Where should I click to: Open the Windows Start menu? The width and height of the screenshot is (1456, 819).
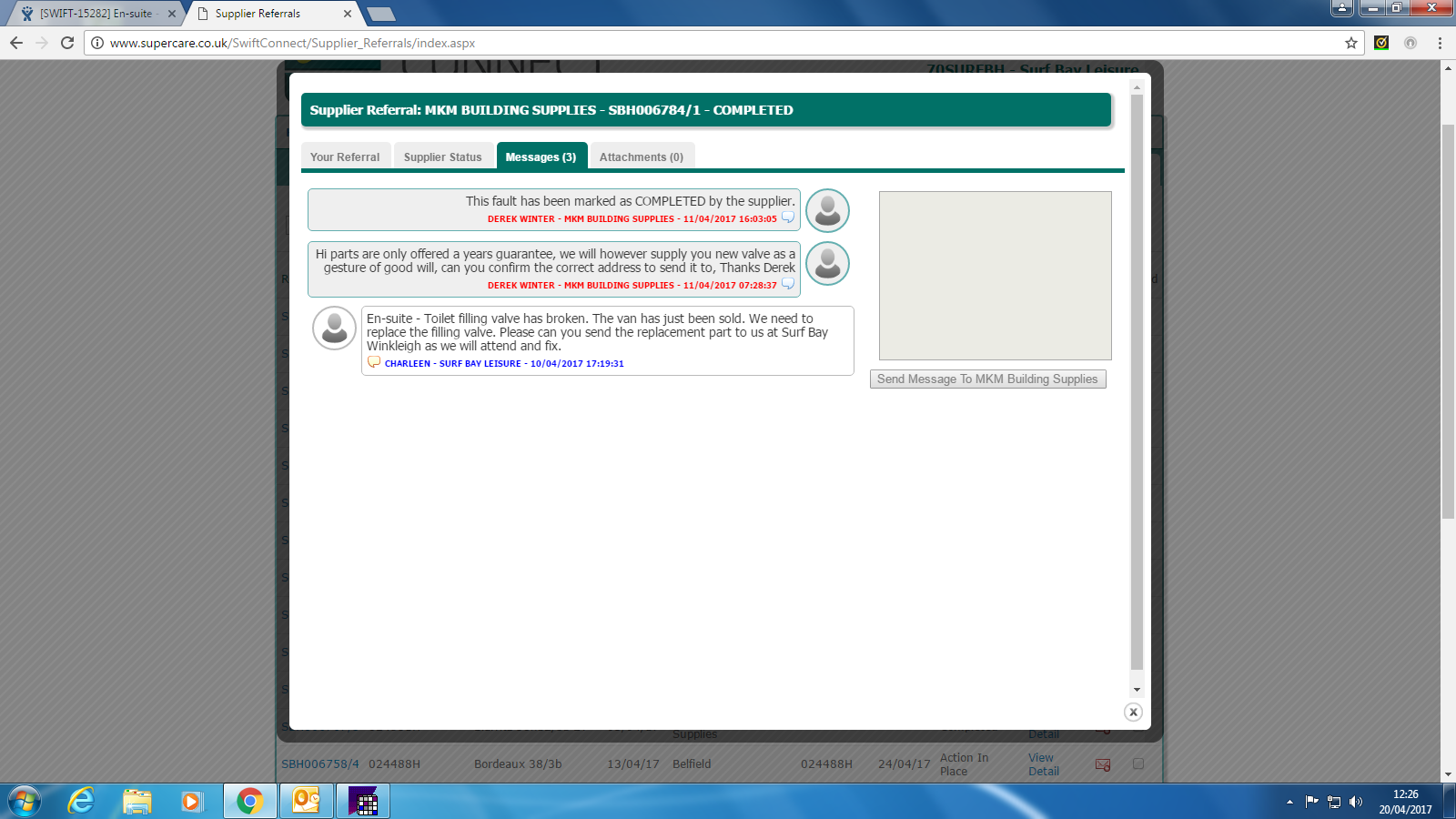click(x=25, y=802)
